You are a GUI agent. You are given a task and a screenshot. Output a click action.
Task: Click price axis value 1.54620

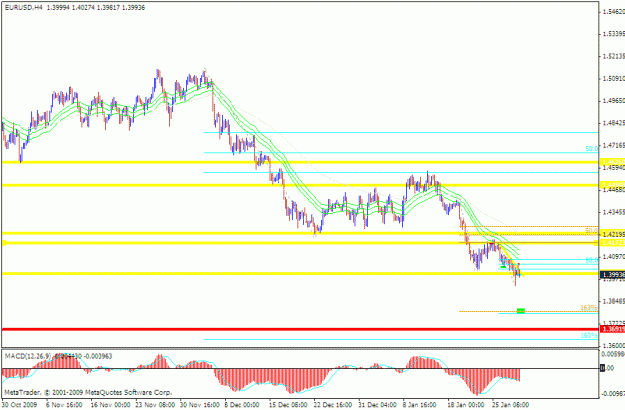(x=614, y=12)
